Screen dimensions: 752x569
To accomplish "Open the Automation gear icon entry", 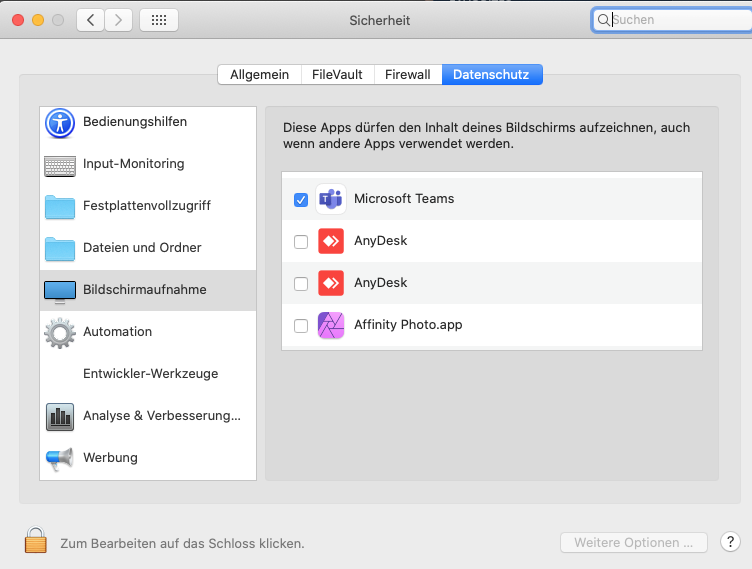I will click(60, 332).
